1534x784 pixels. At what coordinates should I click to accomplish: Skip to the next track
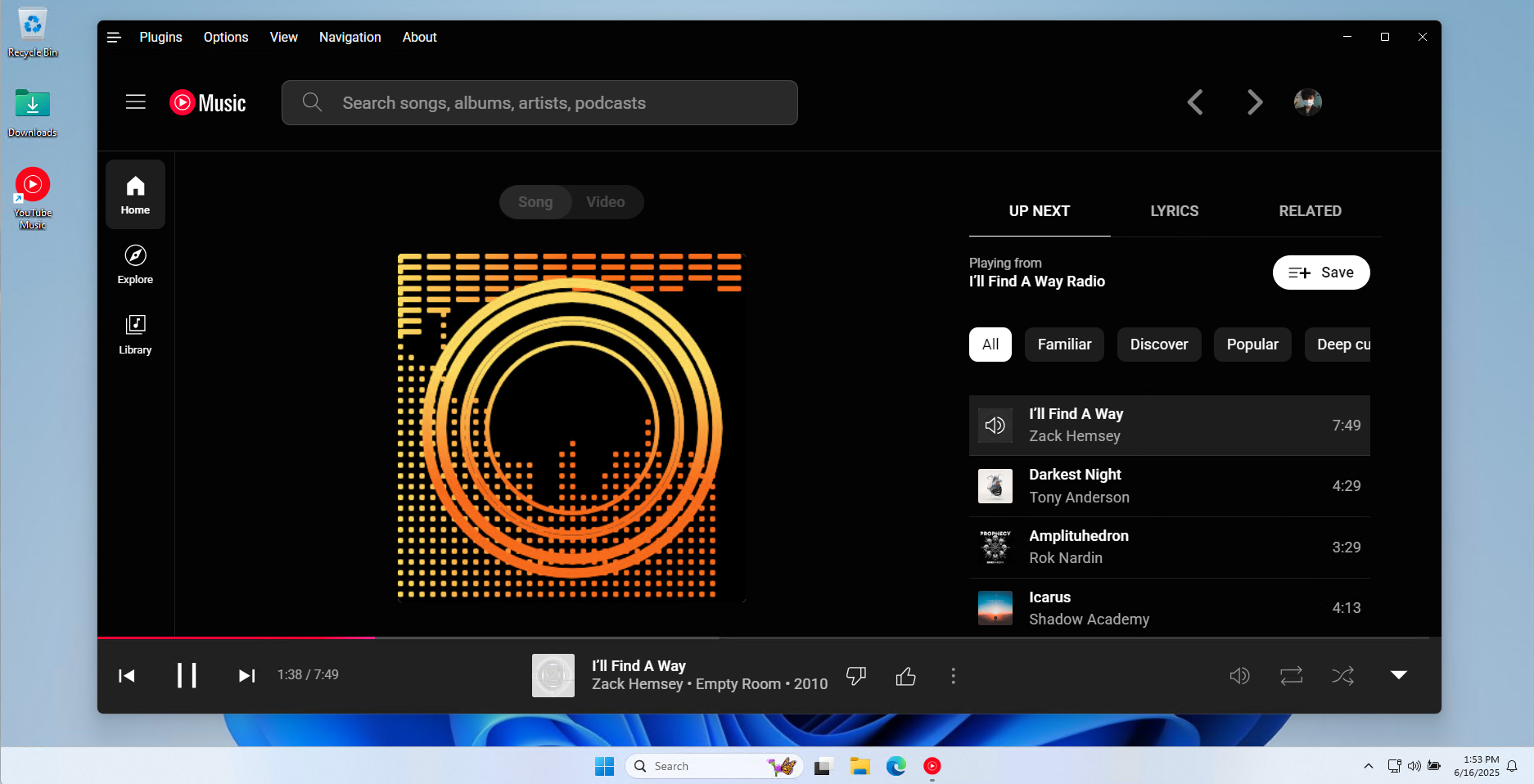pos(246,675)
